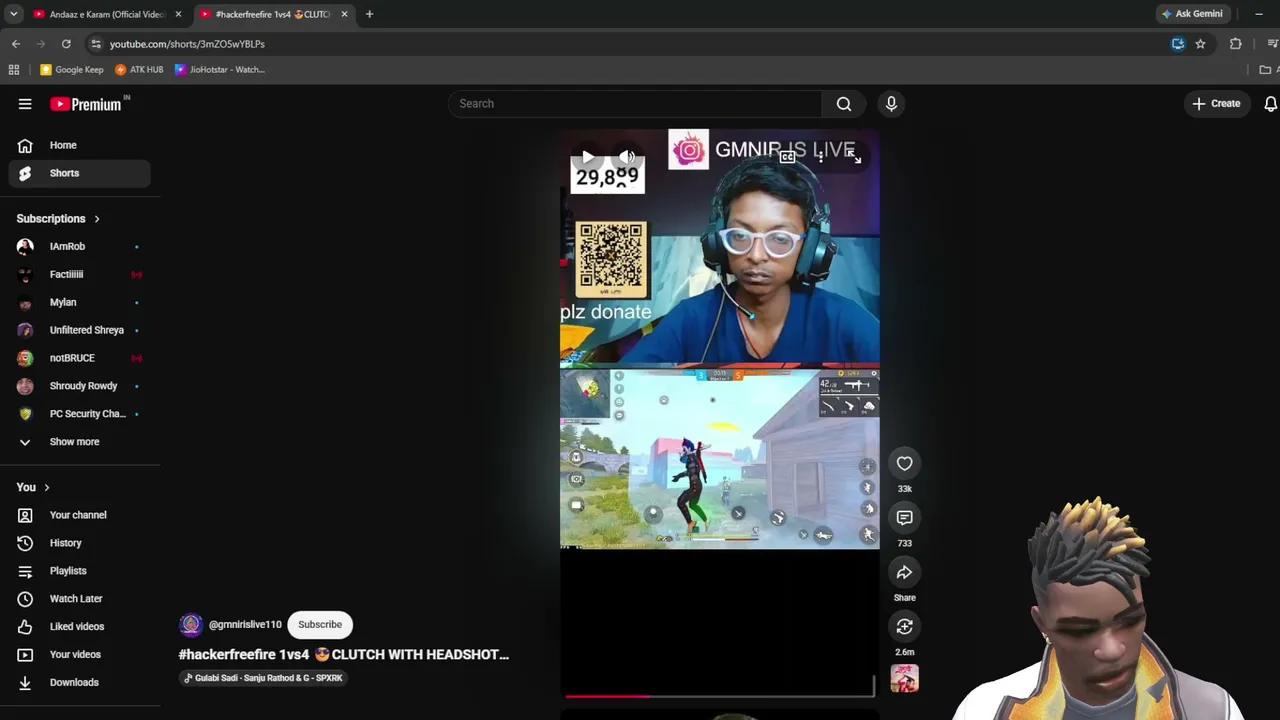Screen dimensions: 1280x720
Task: Close the #hackerfreefire tab
Action: 344,14
